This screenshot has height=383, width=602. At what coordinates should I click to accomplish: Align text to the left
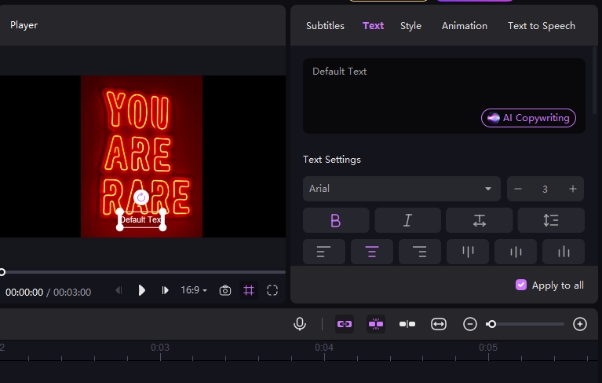point(324,252)
